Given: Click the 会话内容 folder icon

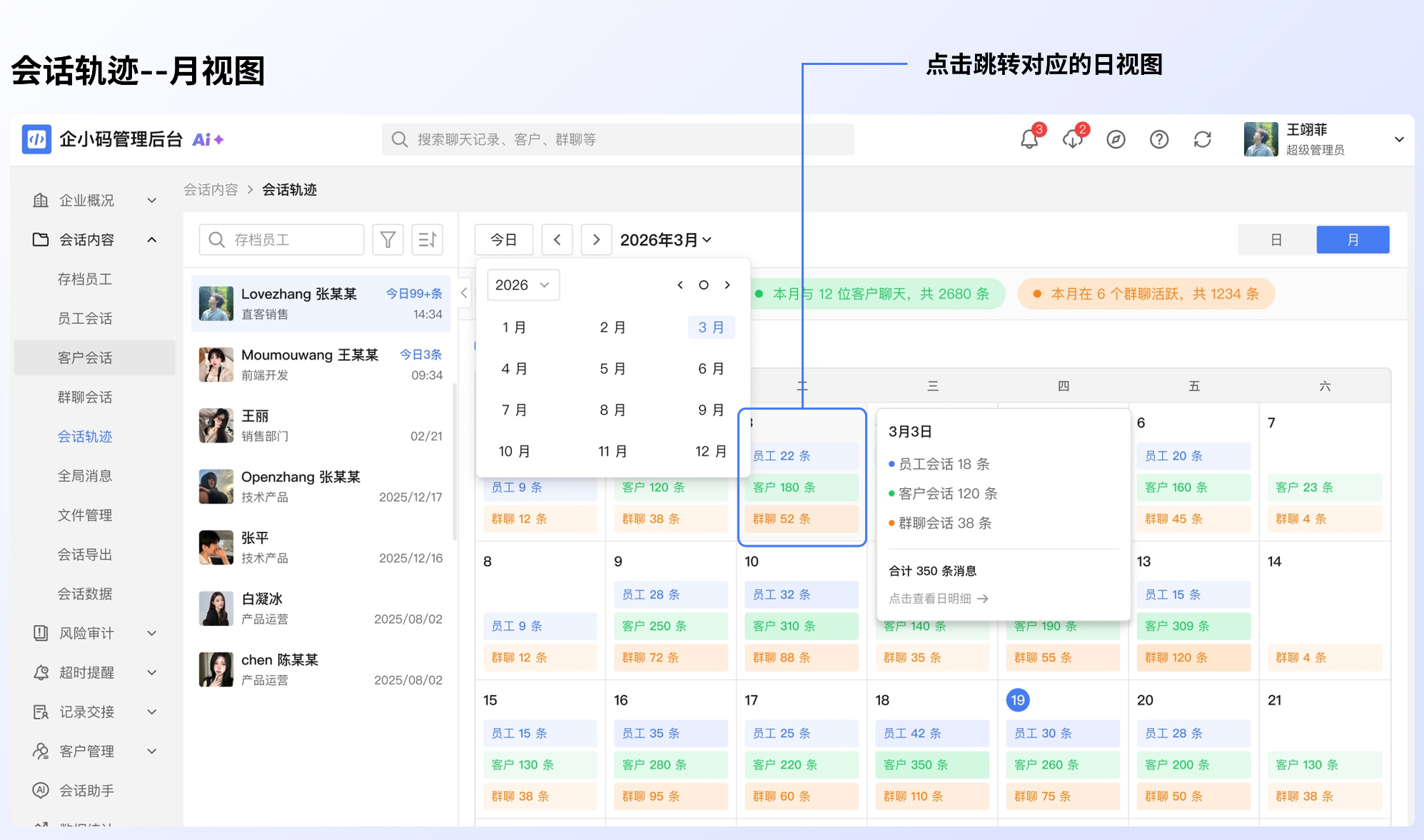Looking at the screenshot, I should [41, 240].
